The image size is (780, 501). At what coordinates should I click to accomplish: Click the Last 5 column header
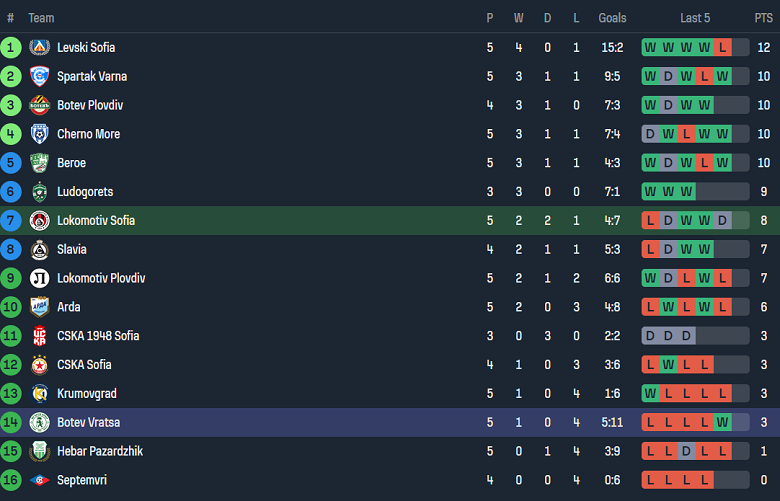695,18
